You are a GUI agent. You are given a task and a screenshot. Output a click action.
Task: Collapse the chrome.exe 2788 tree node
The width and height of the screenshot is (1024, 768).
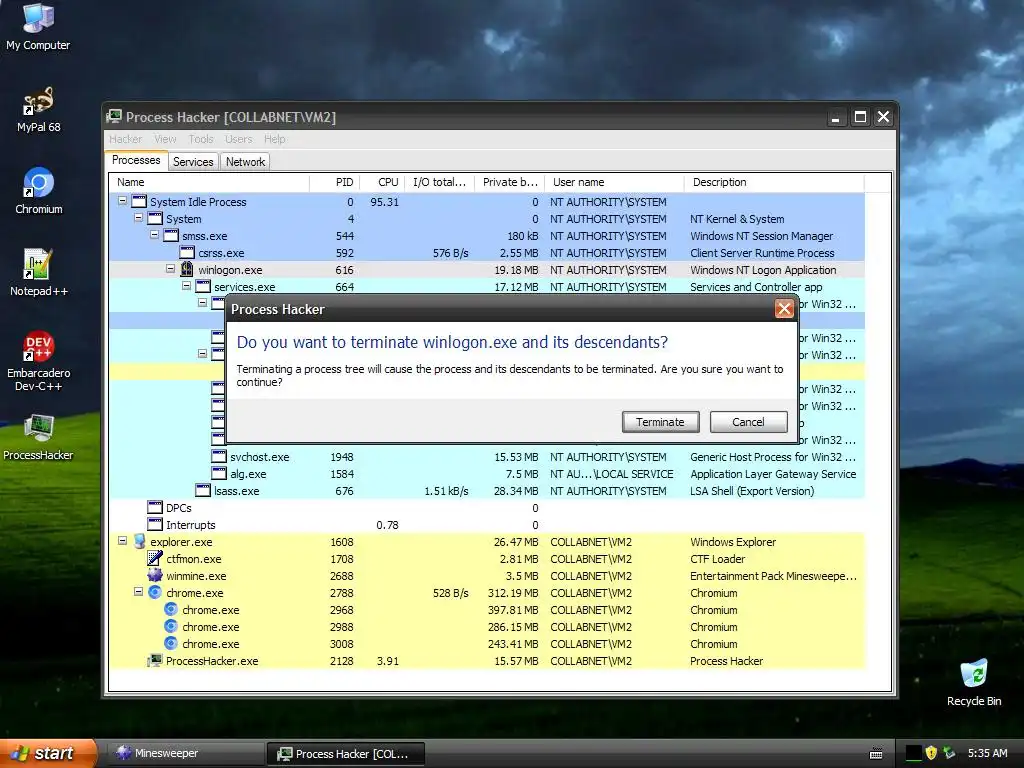click(x=138, y=592)
